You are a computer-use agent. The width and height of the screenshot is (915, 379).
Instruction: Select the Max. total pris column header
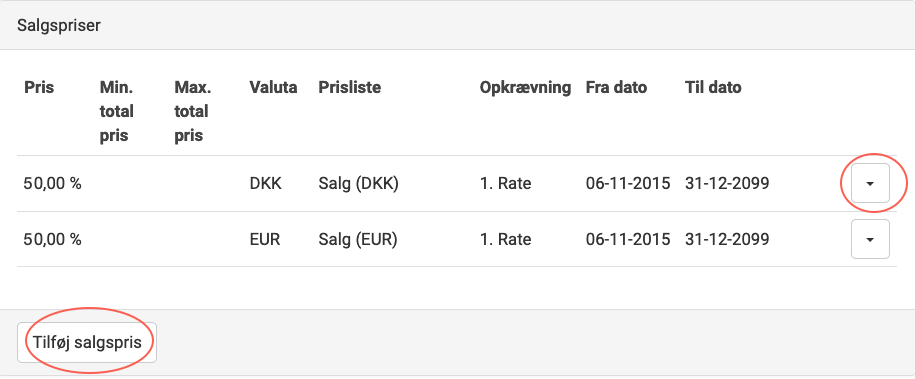coord(193,112)
